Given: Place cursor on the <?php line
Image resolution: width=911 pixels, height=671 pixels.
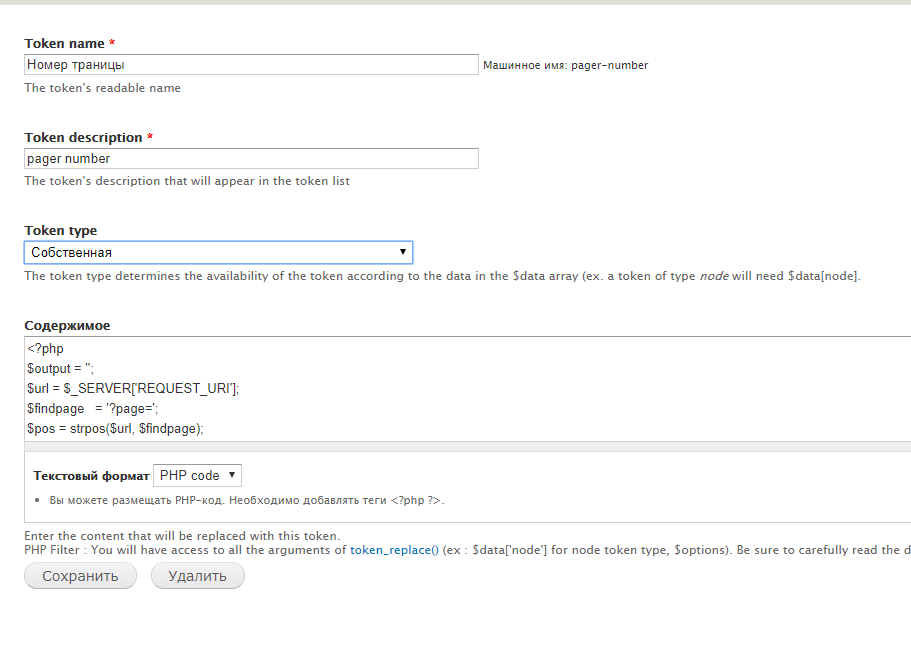Looking at the screenshot, I should (x=46, y=349).
